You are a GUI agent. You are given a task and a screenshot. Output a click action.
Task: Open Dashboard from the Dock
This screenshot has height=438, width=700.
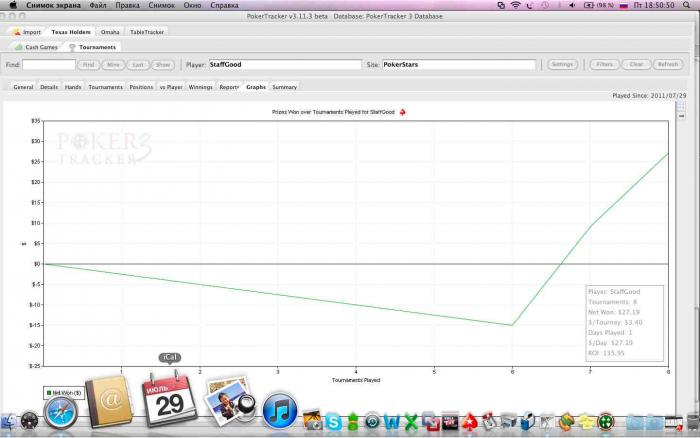29,421
